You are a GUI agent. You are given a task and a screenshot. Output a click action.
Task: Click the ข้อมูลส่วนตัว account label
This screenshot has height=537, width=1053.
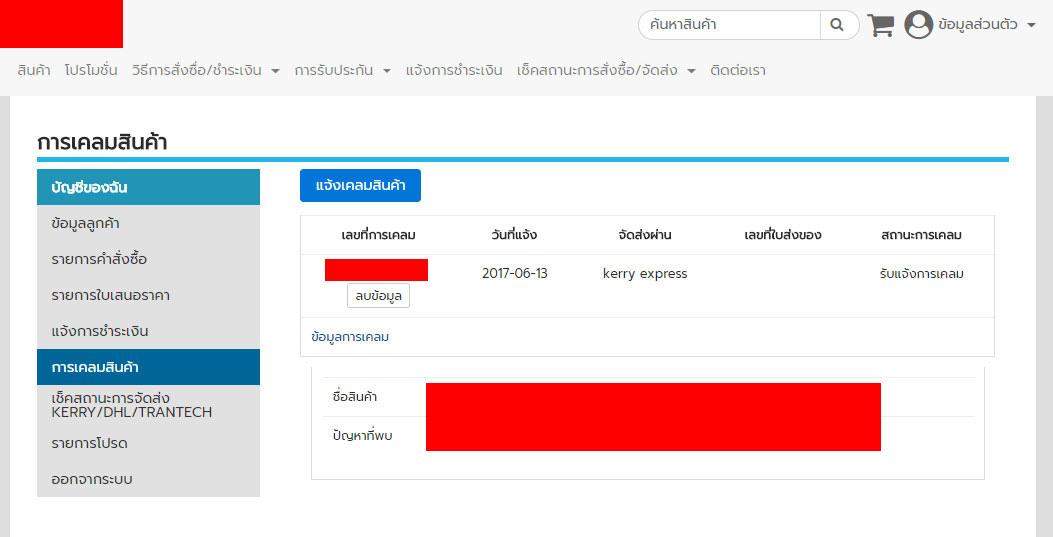977,25
